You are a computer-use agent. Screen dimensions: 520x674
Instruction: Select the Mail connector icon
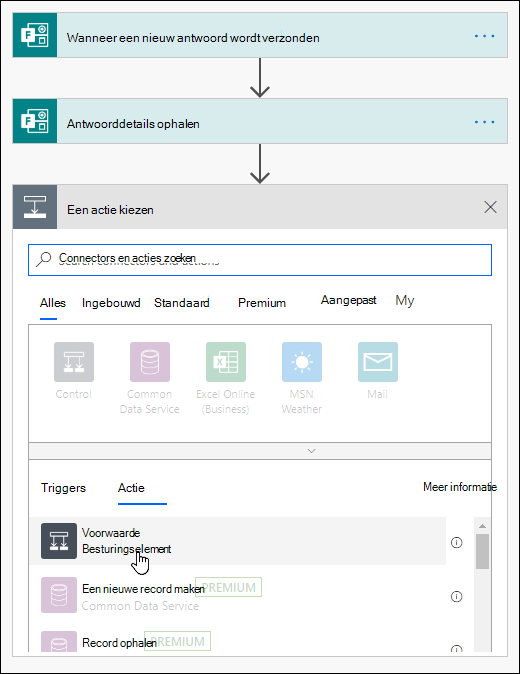[x=378, y=362]
